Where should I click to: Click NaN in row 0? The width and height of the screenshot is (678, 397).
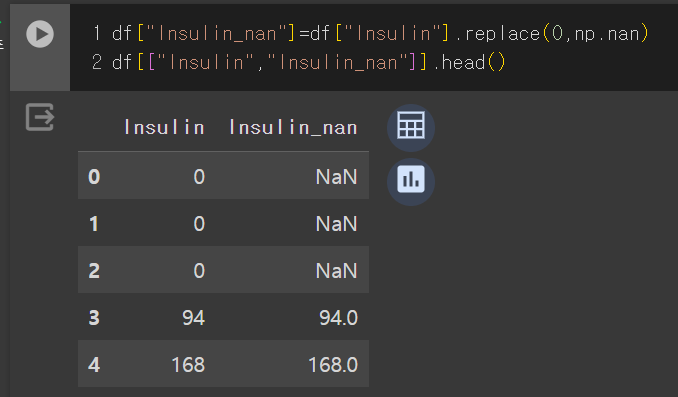(x=336, y=177)
